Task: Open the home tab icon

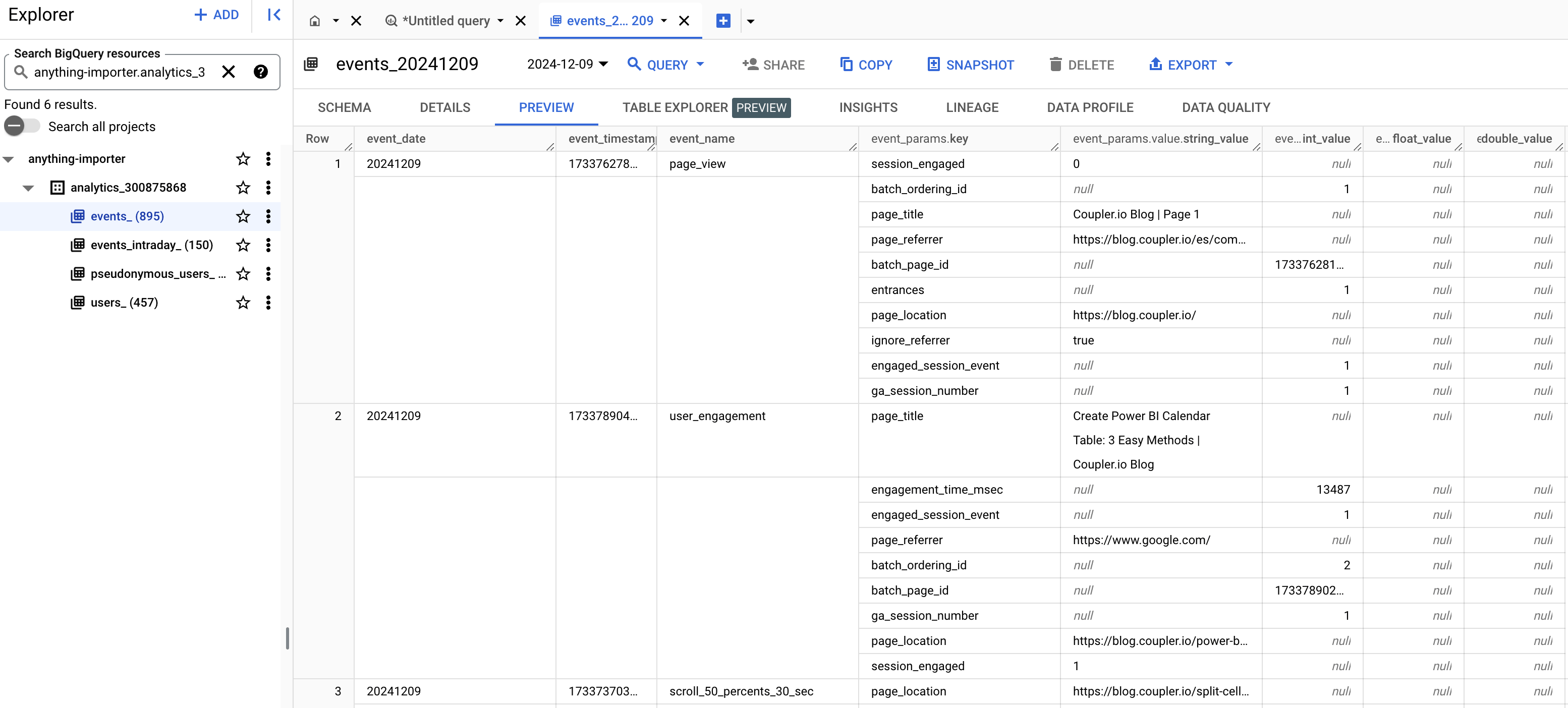Action: coord(315,21)
